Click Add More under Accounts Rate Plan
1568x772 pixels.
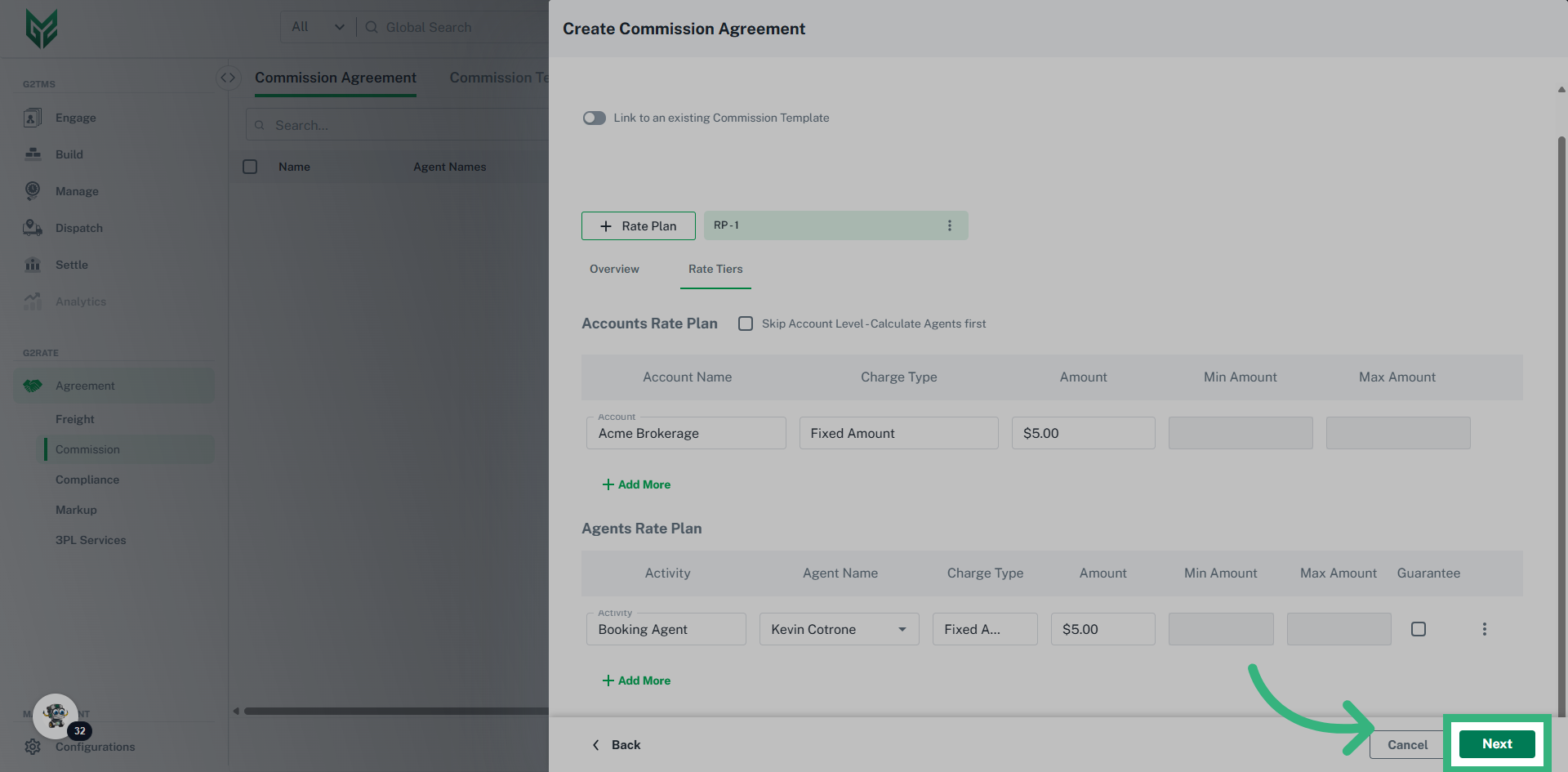click(636, 484)
